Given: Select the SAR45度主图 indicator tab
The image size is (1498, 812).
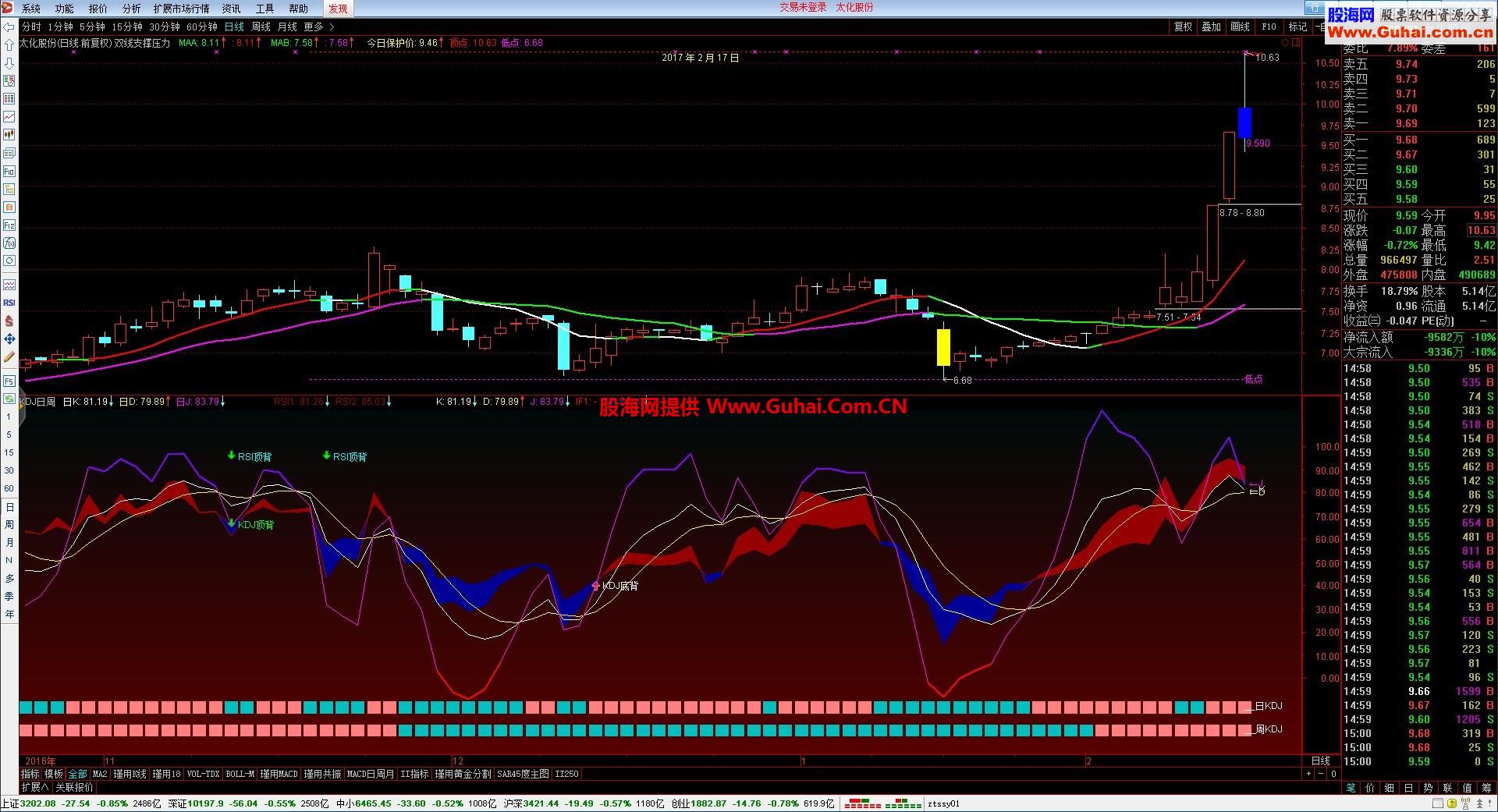Looking at the screenshot, I should pos(523,774).
